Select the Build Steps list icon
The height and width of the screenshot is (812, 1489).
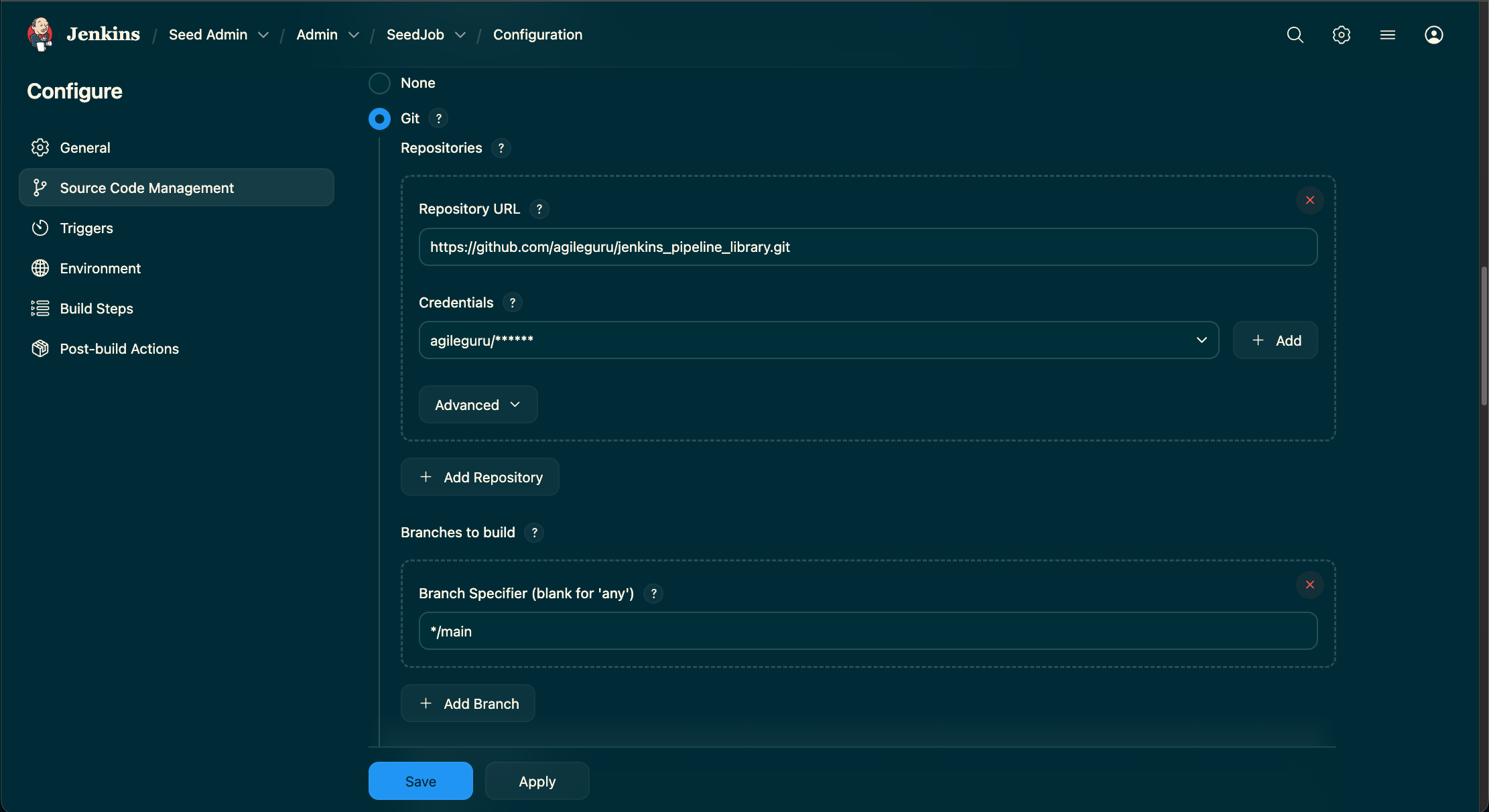(x=40, y=308)
